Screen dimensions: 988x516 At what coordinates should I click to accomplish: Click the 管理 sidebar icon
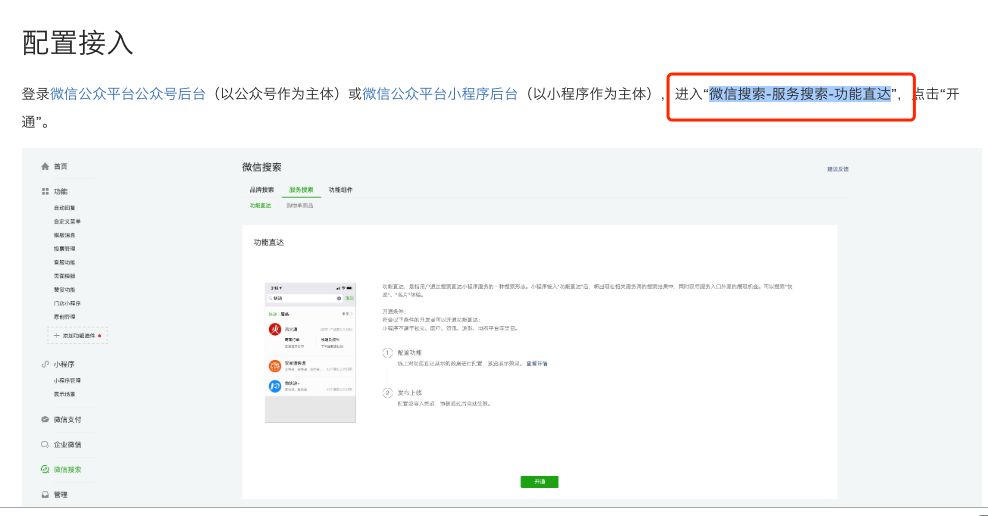(45, 495)
